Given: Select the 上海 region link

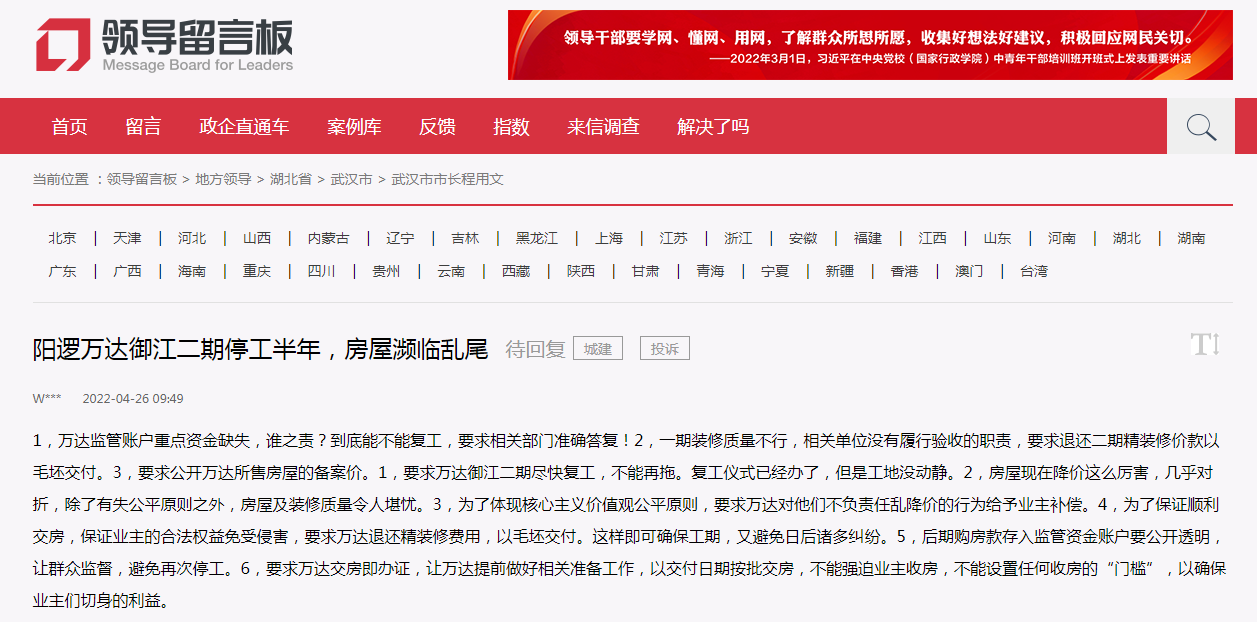Looking at the screenshot, I should tap(608, 238).
